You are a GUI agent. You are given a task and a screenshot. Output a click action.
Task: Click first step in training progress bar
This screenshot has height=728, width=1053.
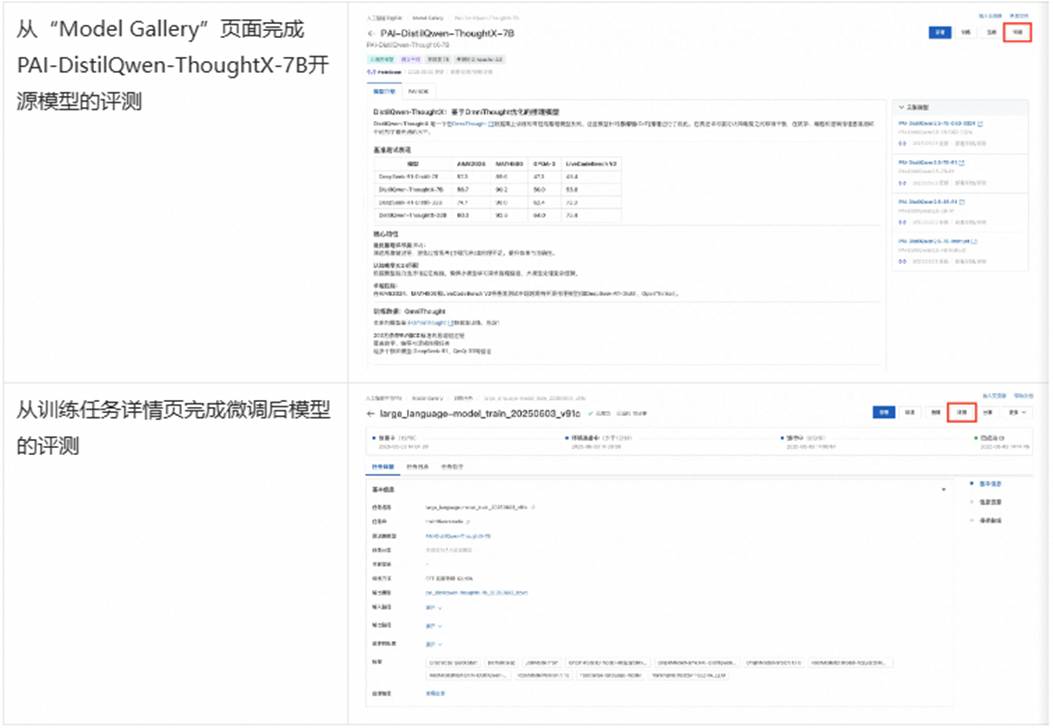click(403, 442)
